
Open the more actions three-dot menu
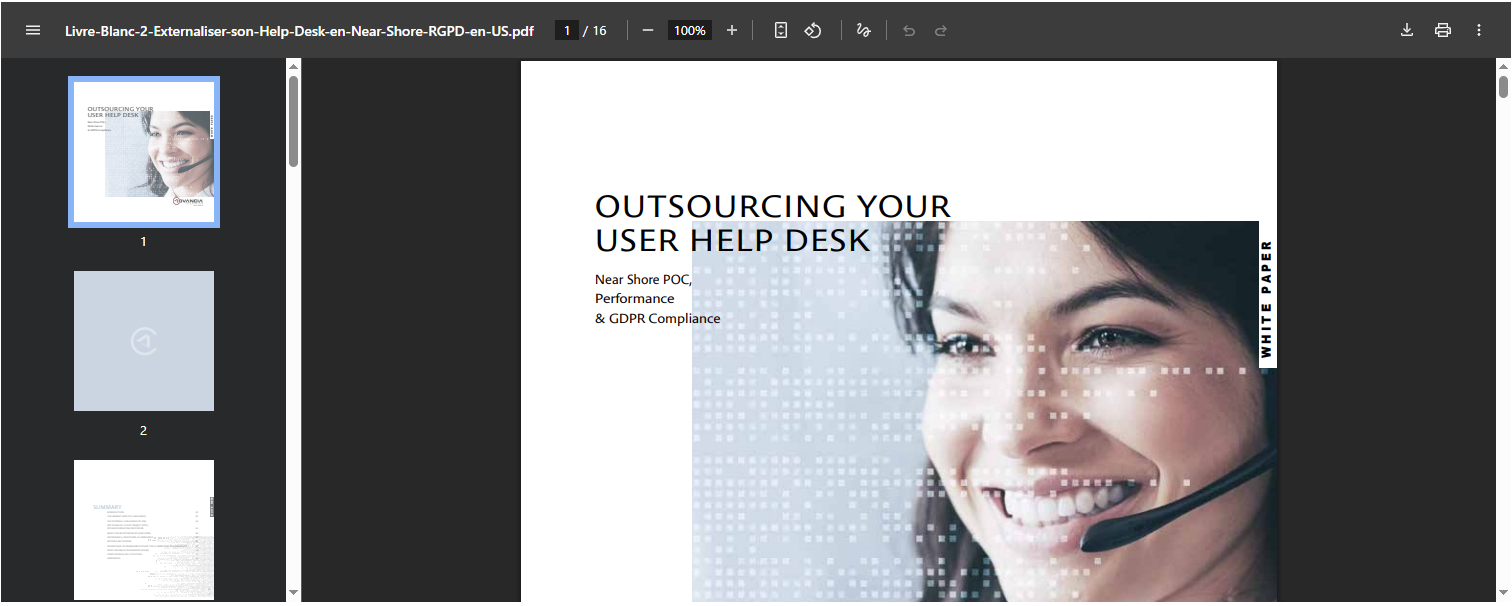click(x=1479, y=30)
